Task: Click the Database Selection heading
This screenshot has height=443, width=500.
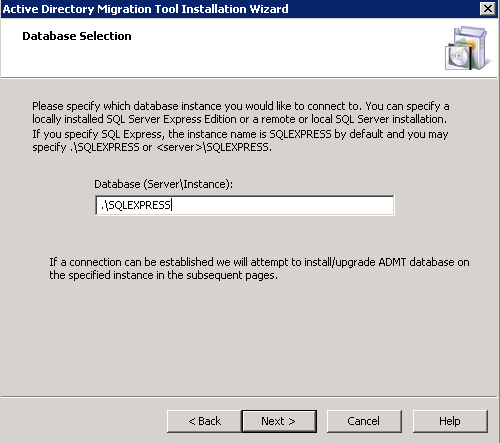Action: pyautogui.click(x=77, y=36)
